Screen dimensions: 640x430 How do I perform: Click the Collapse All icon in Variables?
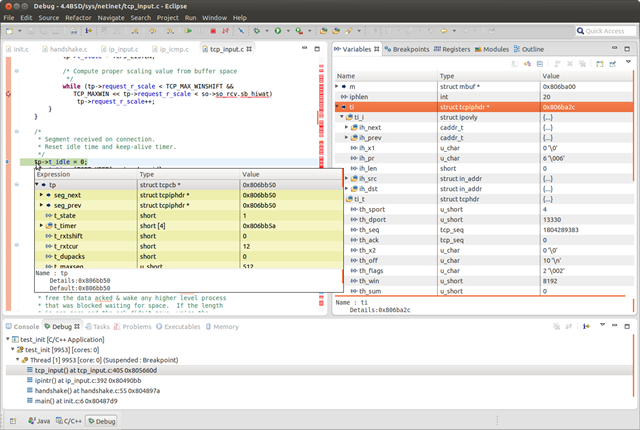pyautogui.click(x=540, y=64)
